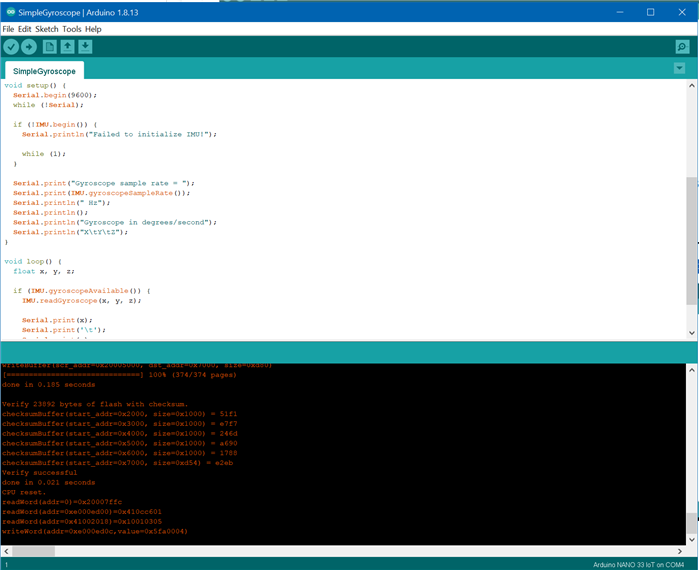Open the Sketch menu

[47, 29]
